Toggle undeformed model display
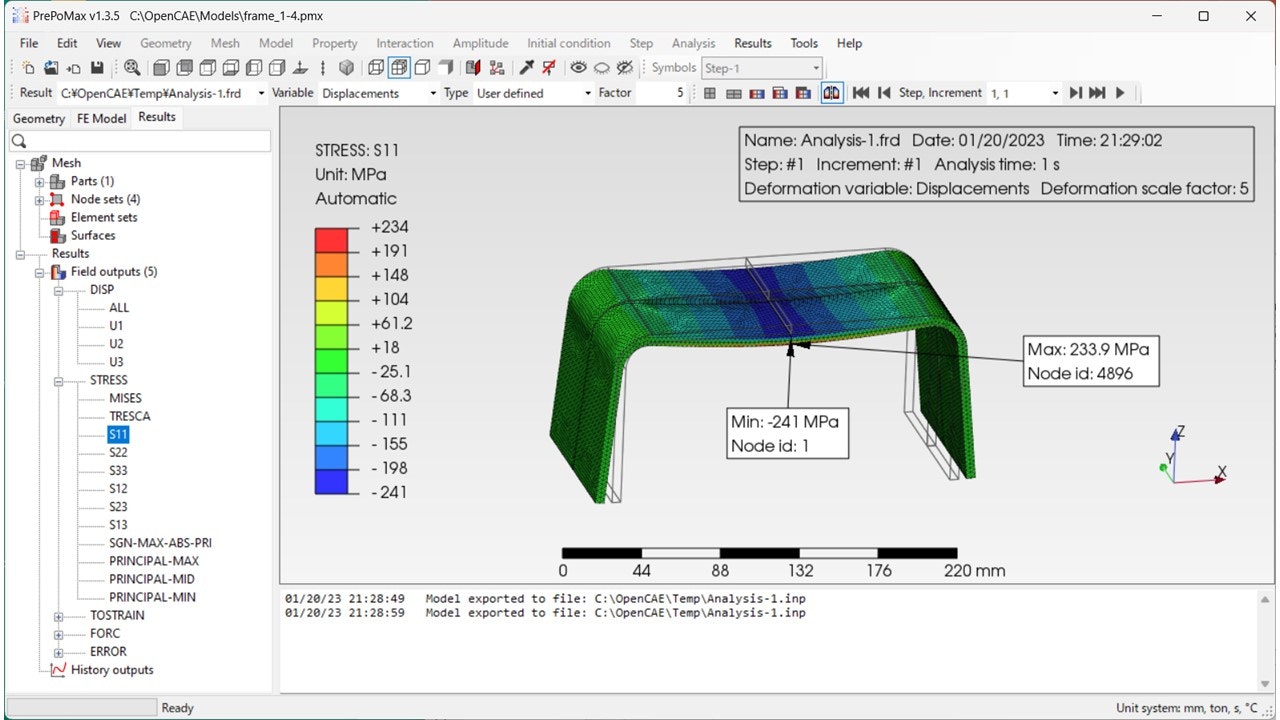Viewport: 1280px width, 720px height. point(709,93)
